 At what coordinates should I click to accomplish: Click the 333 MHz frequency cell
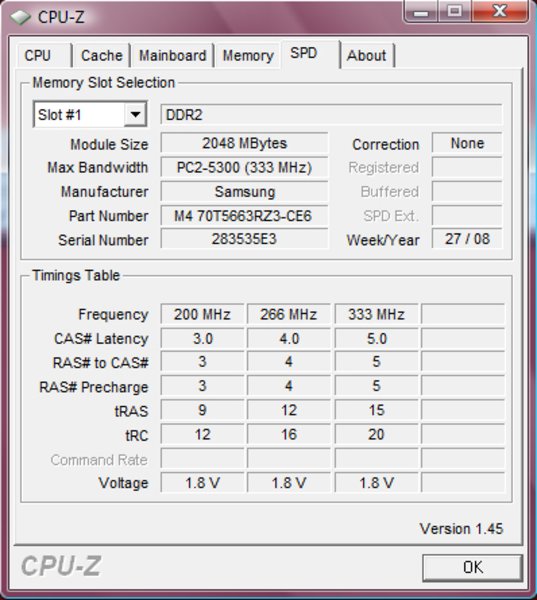coord(377,315)
